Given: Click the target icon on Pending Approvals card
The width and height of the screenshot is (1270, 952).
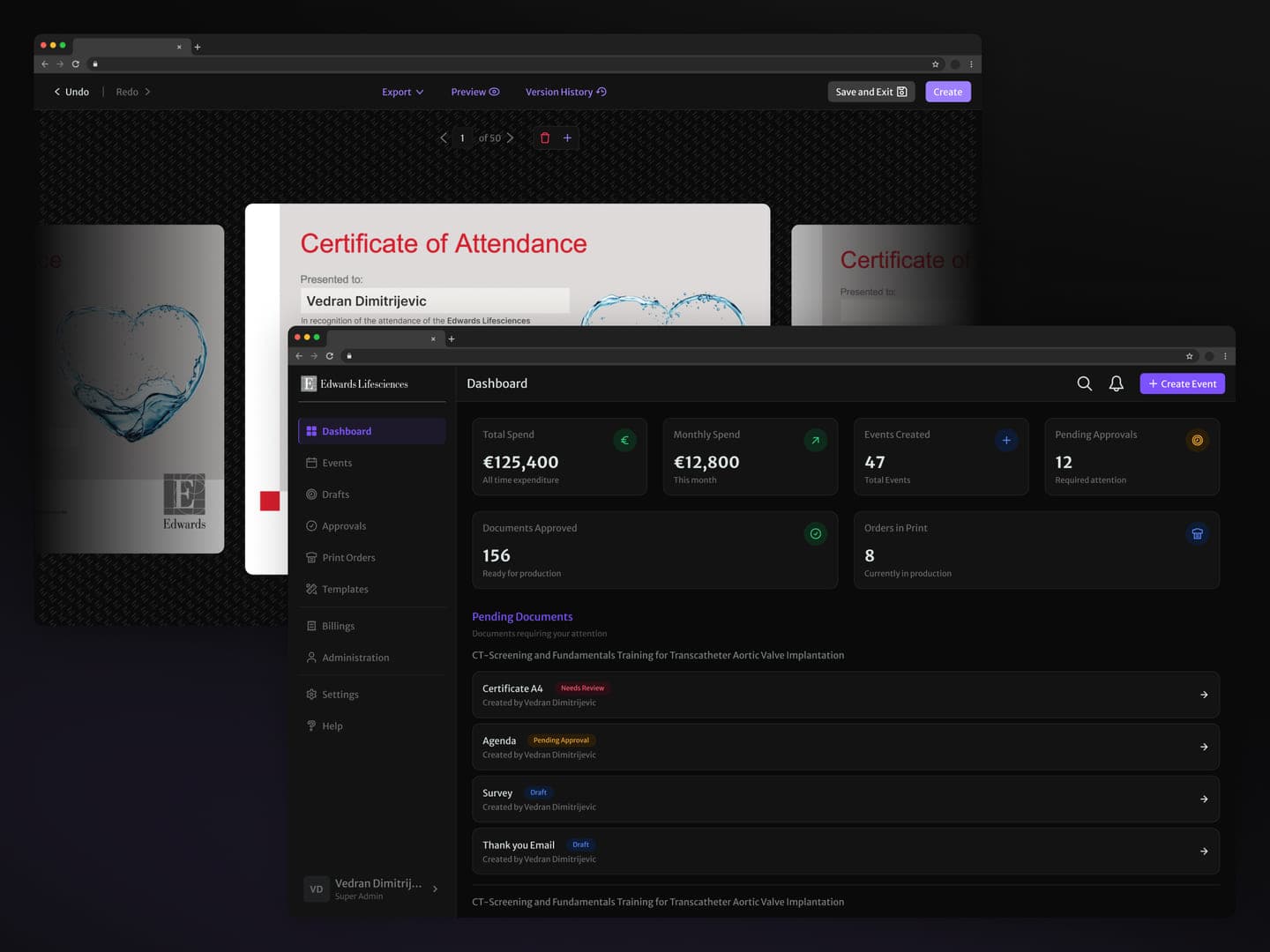Looking at the screenshot, I should 1197,441.
